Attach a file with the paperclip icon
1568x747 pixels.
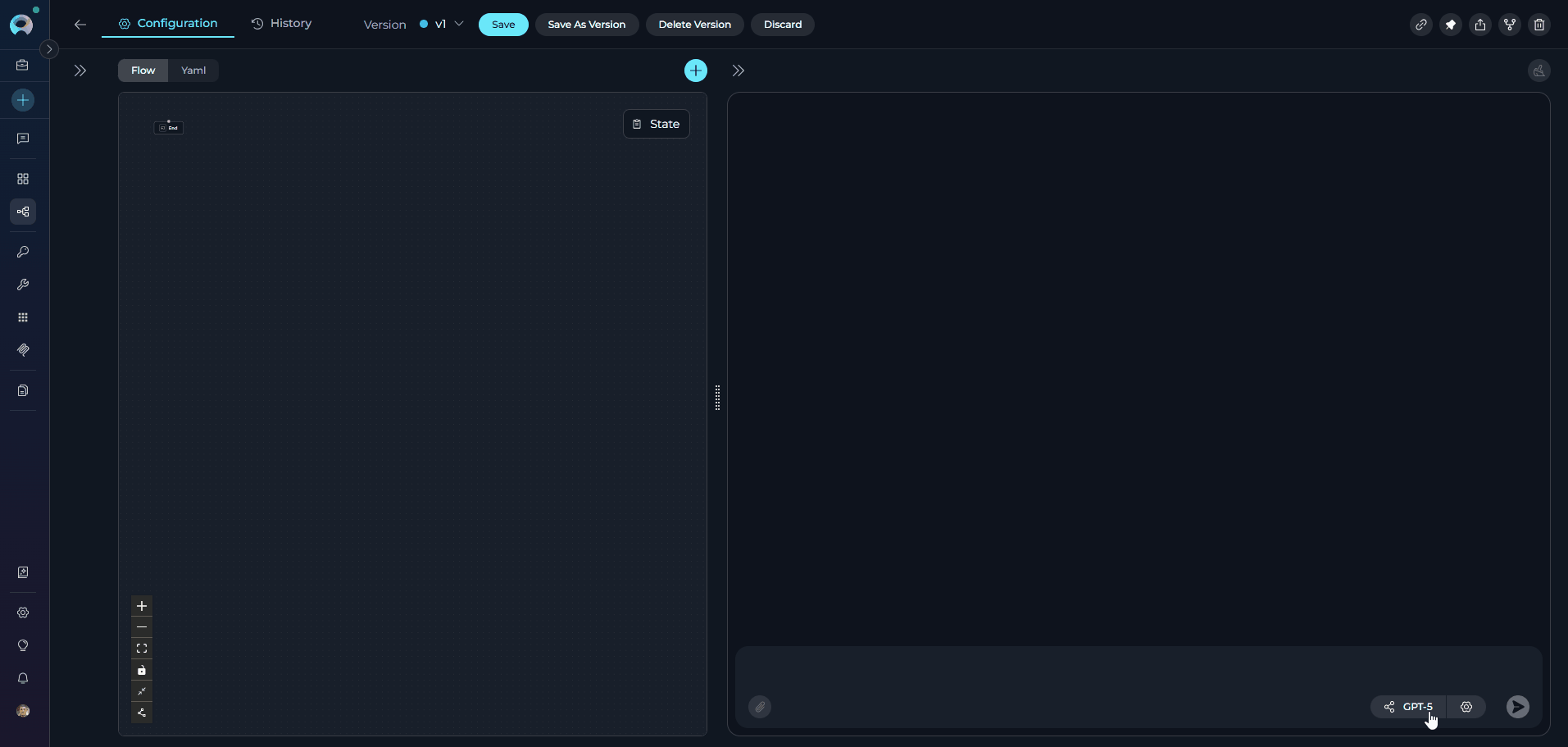[760, 707]
